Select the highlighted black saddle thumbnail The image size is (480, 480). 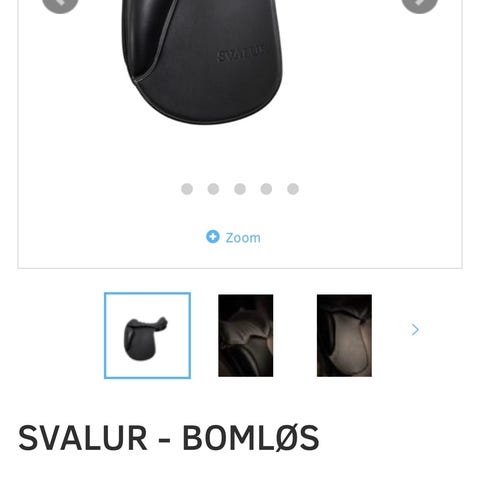point(147,335)
